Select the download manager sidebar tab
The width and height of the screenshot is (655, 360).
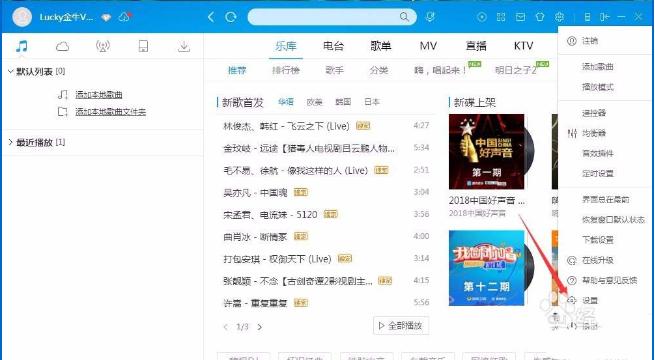coord(184,46)
